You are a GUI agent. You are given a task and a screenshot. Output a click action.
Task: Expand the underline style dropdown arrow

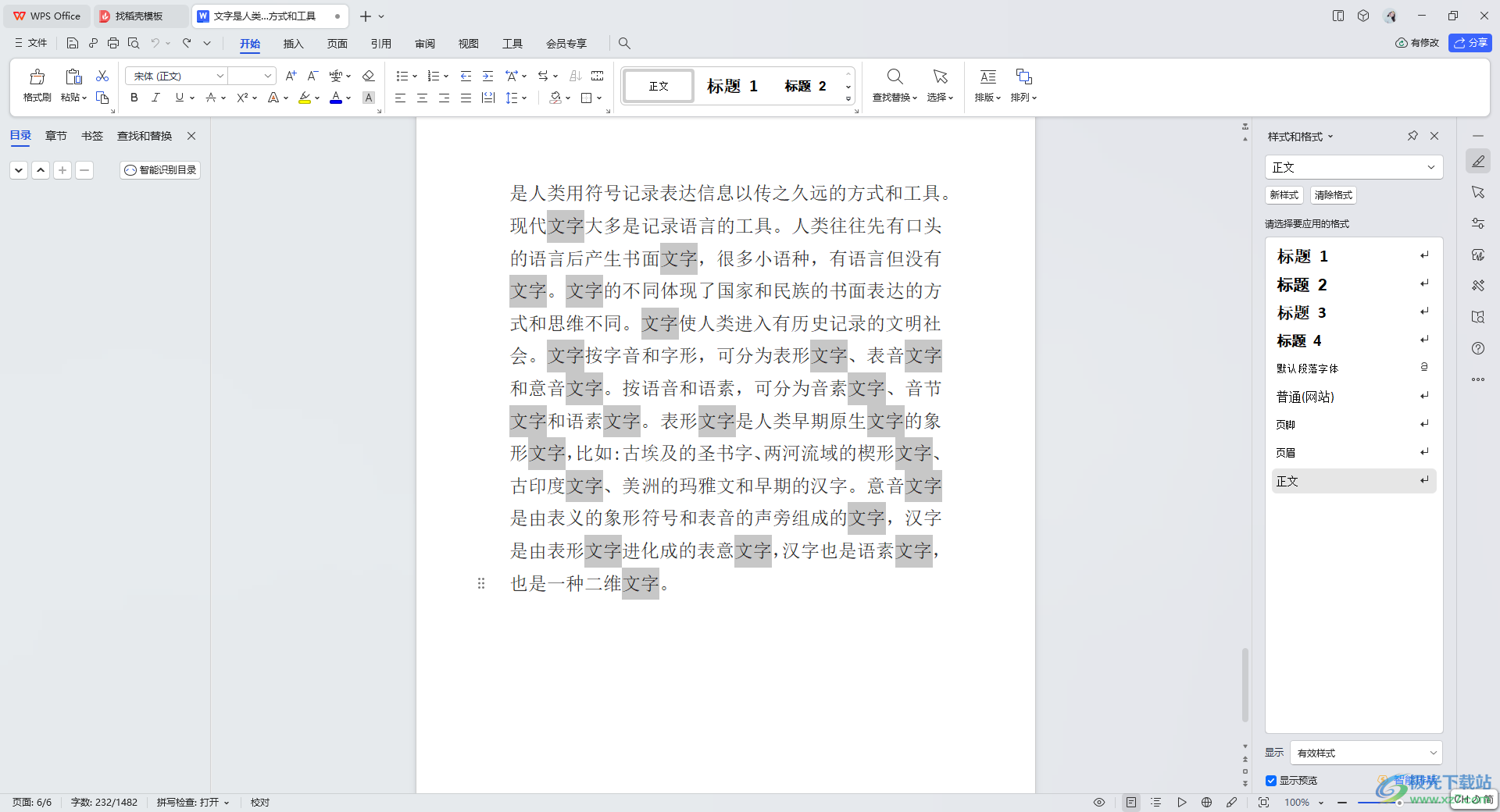[192, 98]
